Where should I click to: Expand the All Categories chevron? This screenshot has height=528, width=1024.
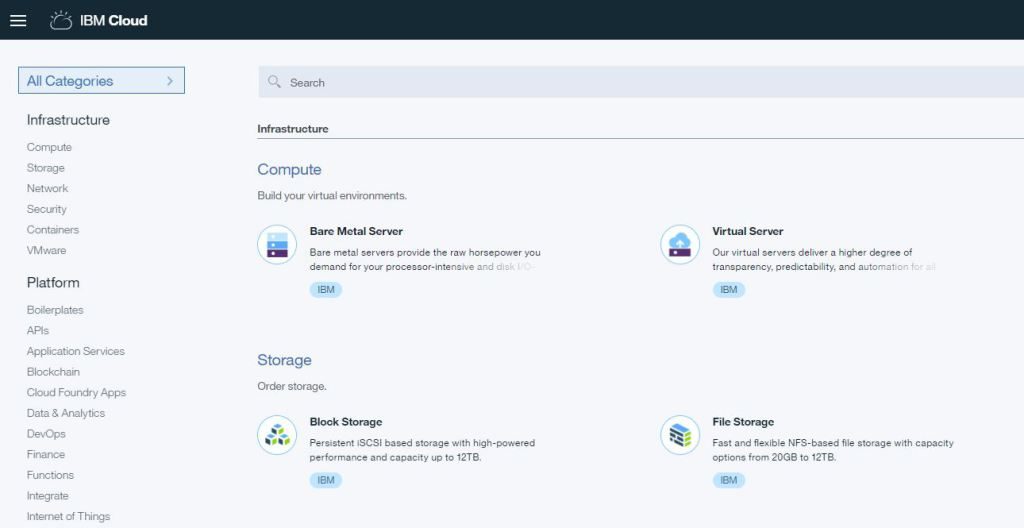(x=170, y=81)
